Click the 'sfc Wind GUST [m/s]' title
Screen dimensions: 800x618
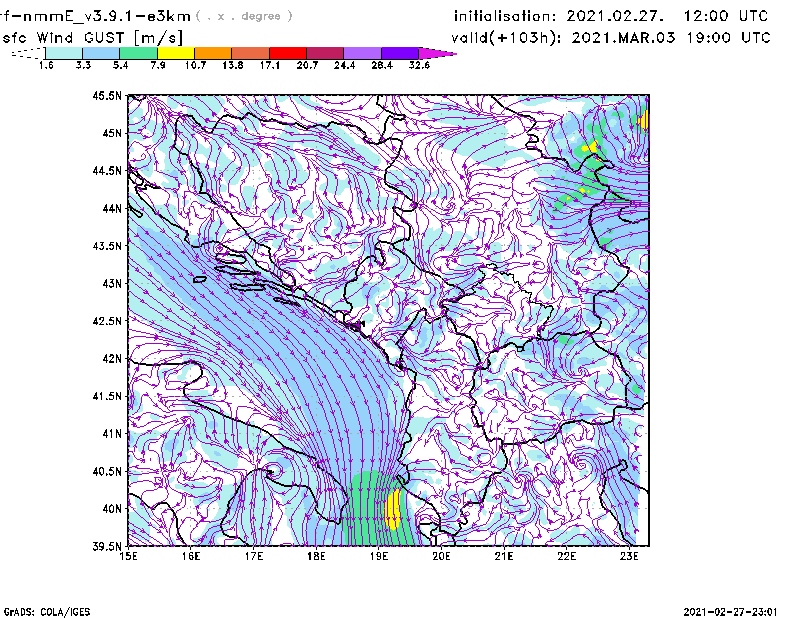pyautogui.click(x=93, y=38)
